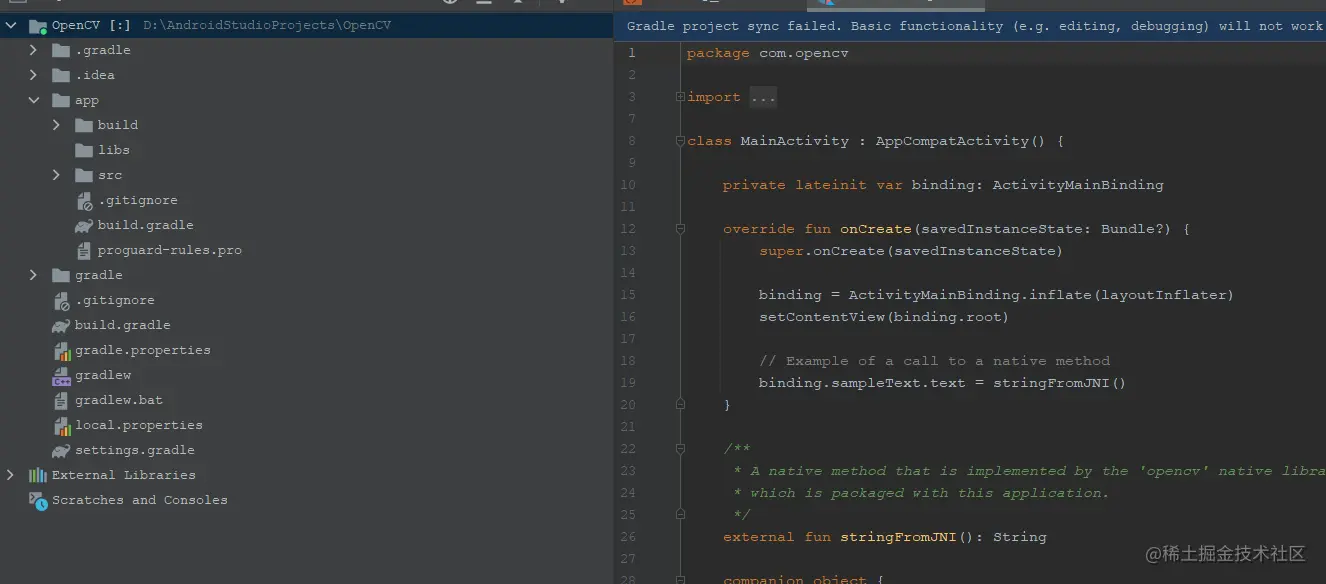Click binding.sampleText.text on line 19
Image resolution: width=1326 pixels, height=584 pixels.
click(x=862, y=383)
